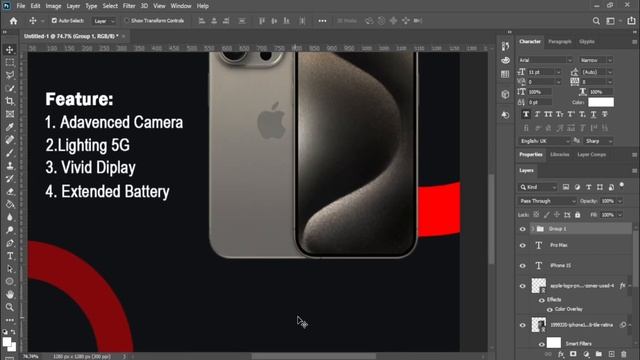The image size is (640, 360).
Task: Open the Image menu
Action: point(53,6)
